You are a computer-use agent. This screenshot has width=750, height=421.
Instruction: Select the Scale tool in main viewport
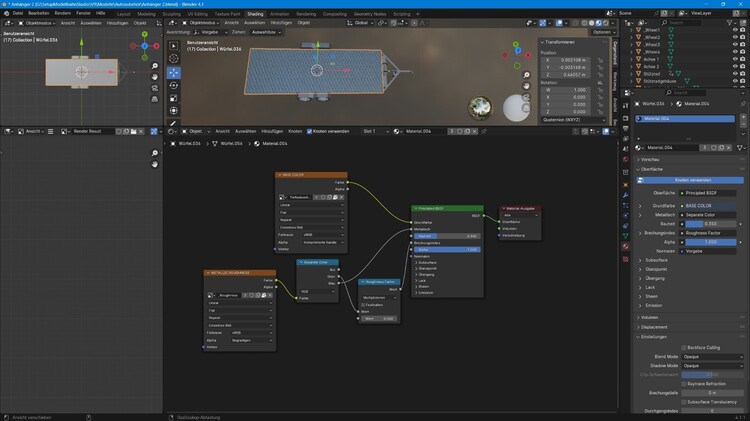[174, 98]
